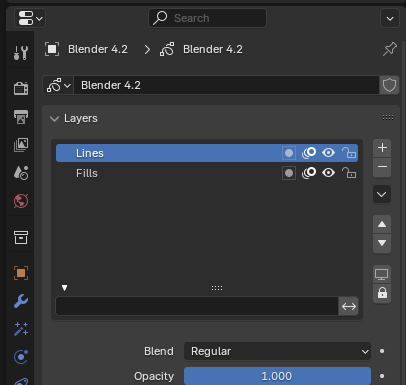Toggle onion skinning on Lines layer
Image resolution: width=406 pixels, height=385 pixels.
click(x=309, y=153)
